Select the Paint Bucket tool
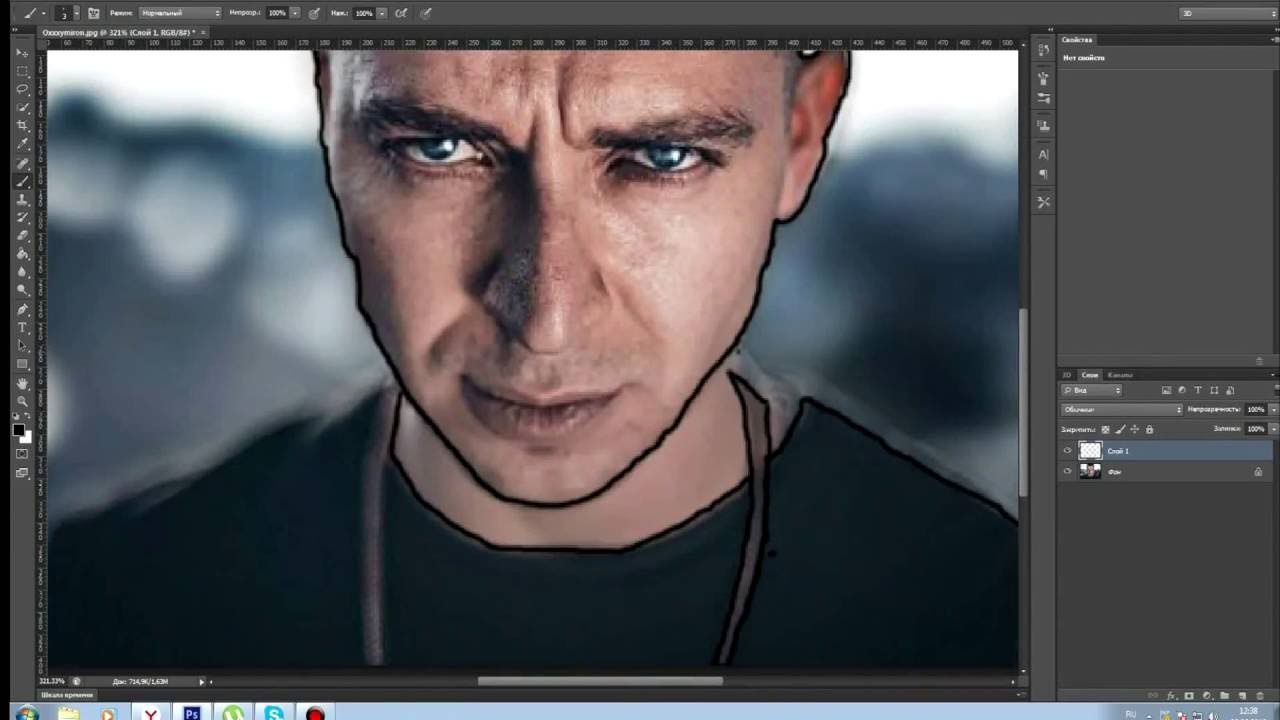The height and width of the screenshot is (720, 1280). pos(22,253)
